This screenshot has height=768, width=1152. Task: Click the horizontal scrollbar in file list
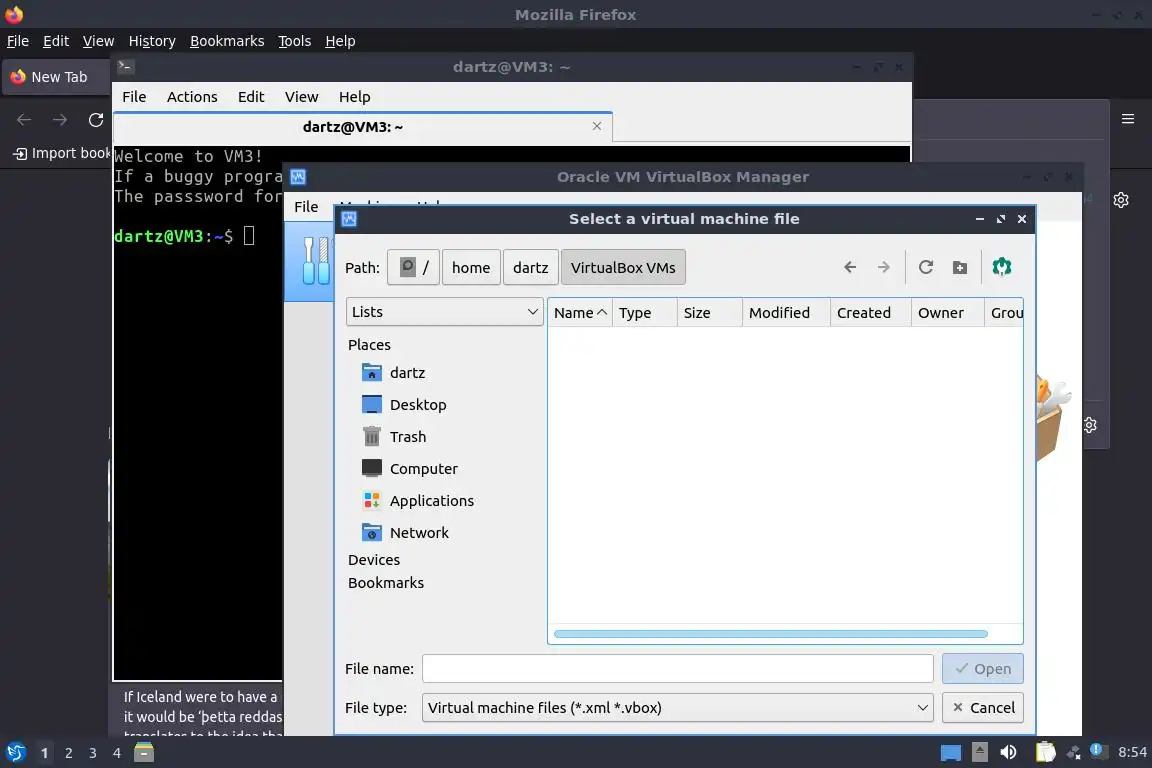click(771, 634)
